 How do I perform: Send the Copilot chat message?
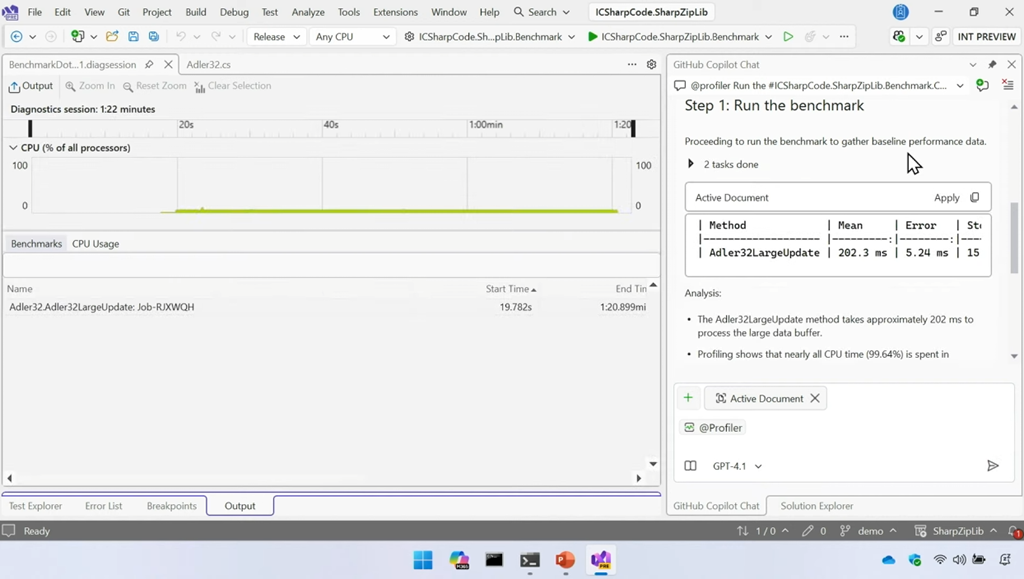pos(992,466)
